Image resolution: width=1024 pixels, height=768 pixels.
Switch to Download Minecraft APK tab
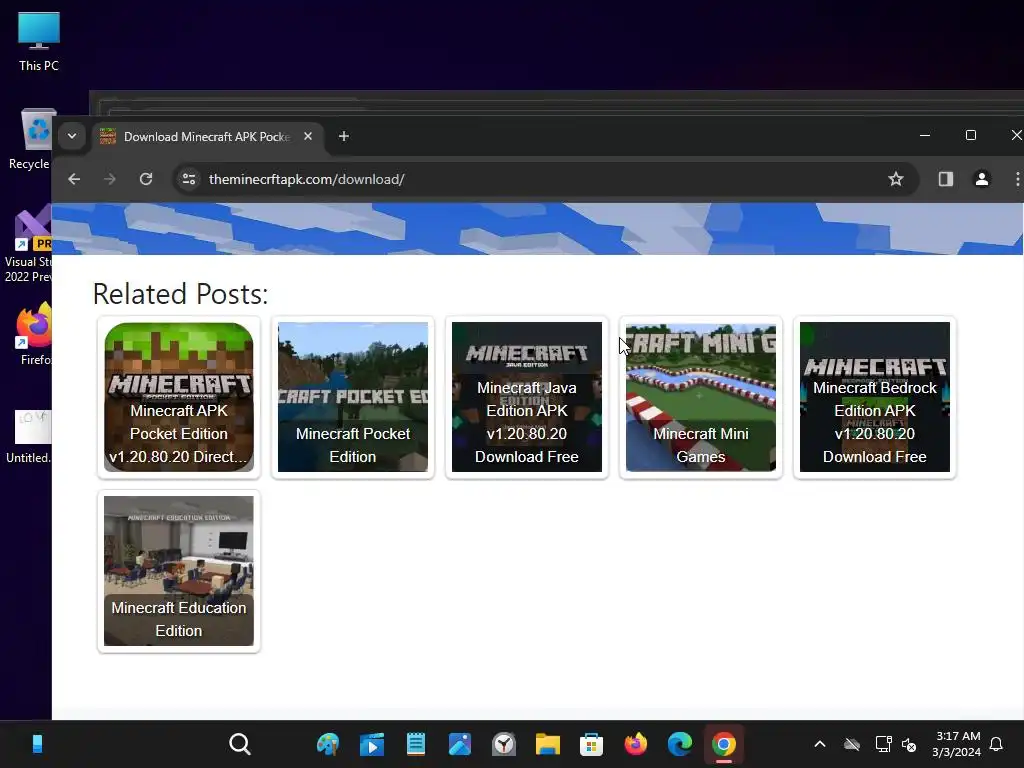206,136
